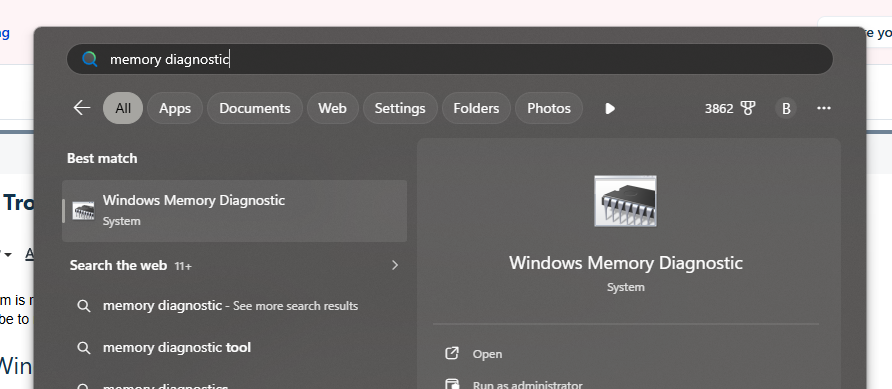This screenshot has width=892, height=389.
Task: Click the search text field containing 'memory diagnostic'
Action: point(449,59)
